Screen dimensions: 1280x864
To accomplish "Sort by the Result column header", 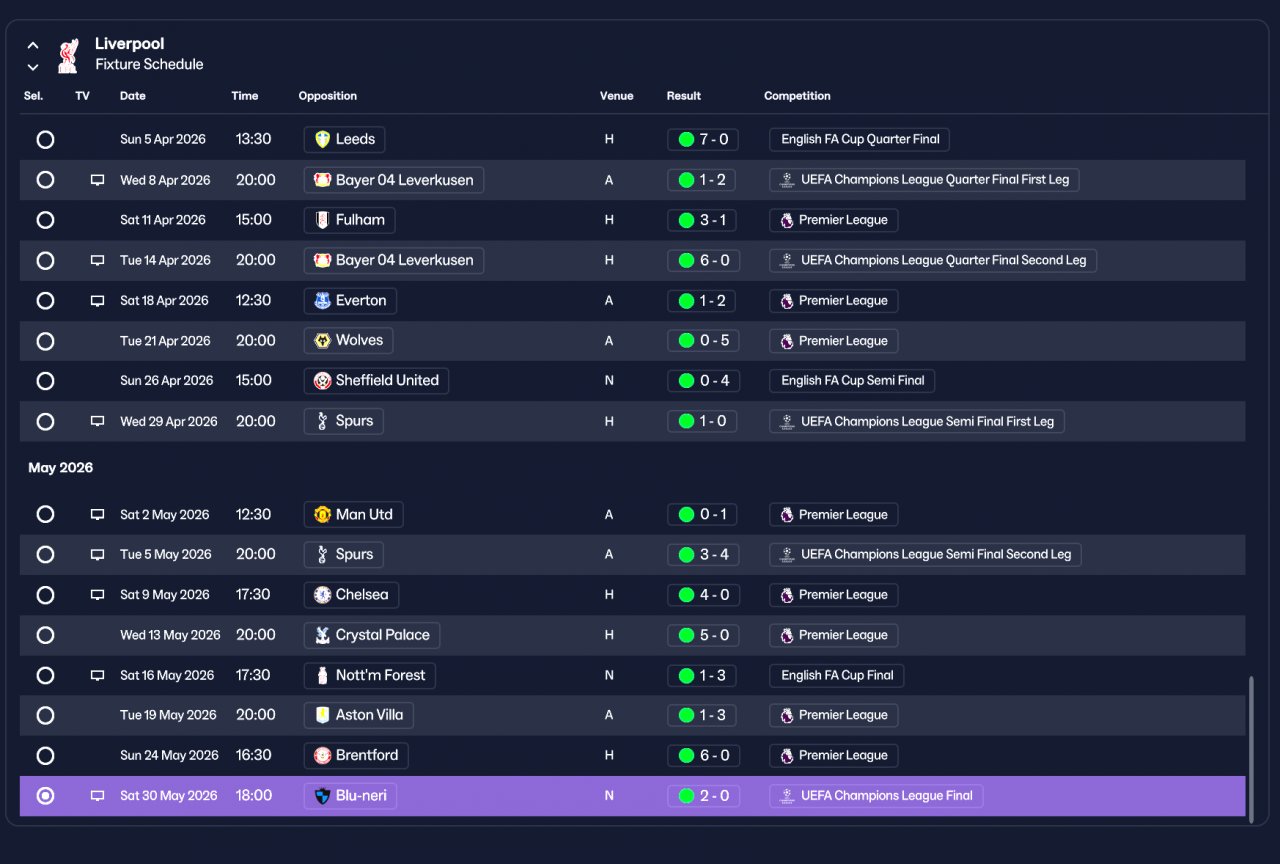I will point(684,96).
